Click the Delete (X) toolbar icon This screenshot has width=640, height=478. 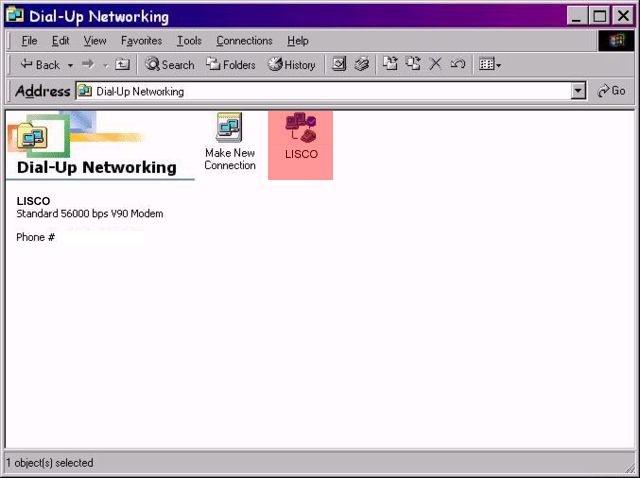point(435,65)
